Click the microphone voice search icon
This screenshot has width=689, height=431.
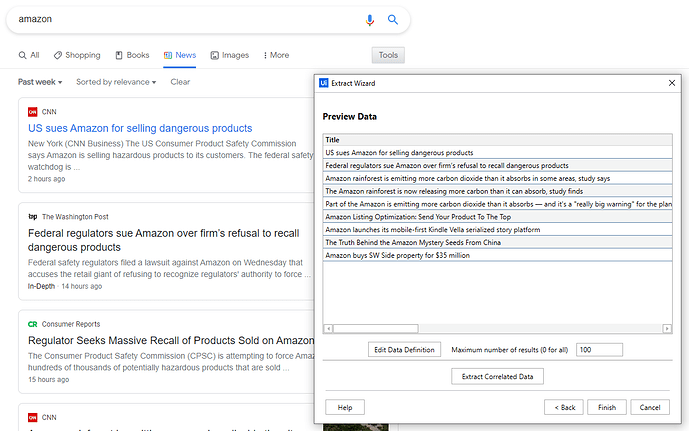[370, 20]
